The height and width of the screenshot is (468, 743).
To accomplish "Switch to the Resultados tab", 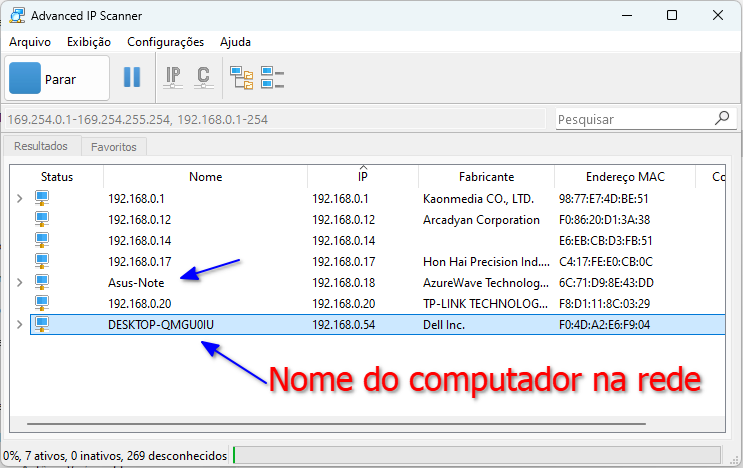I will [x=41, y=146].
